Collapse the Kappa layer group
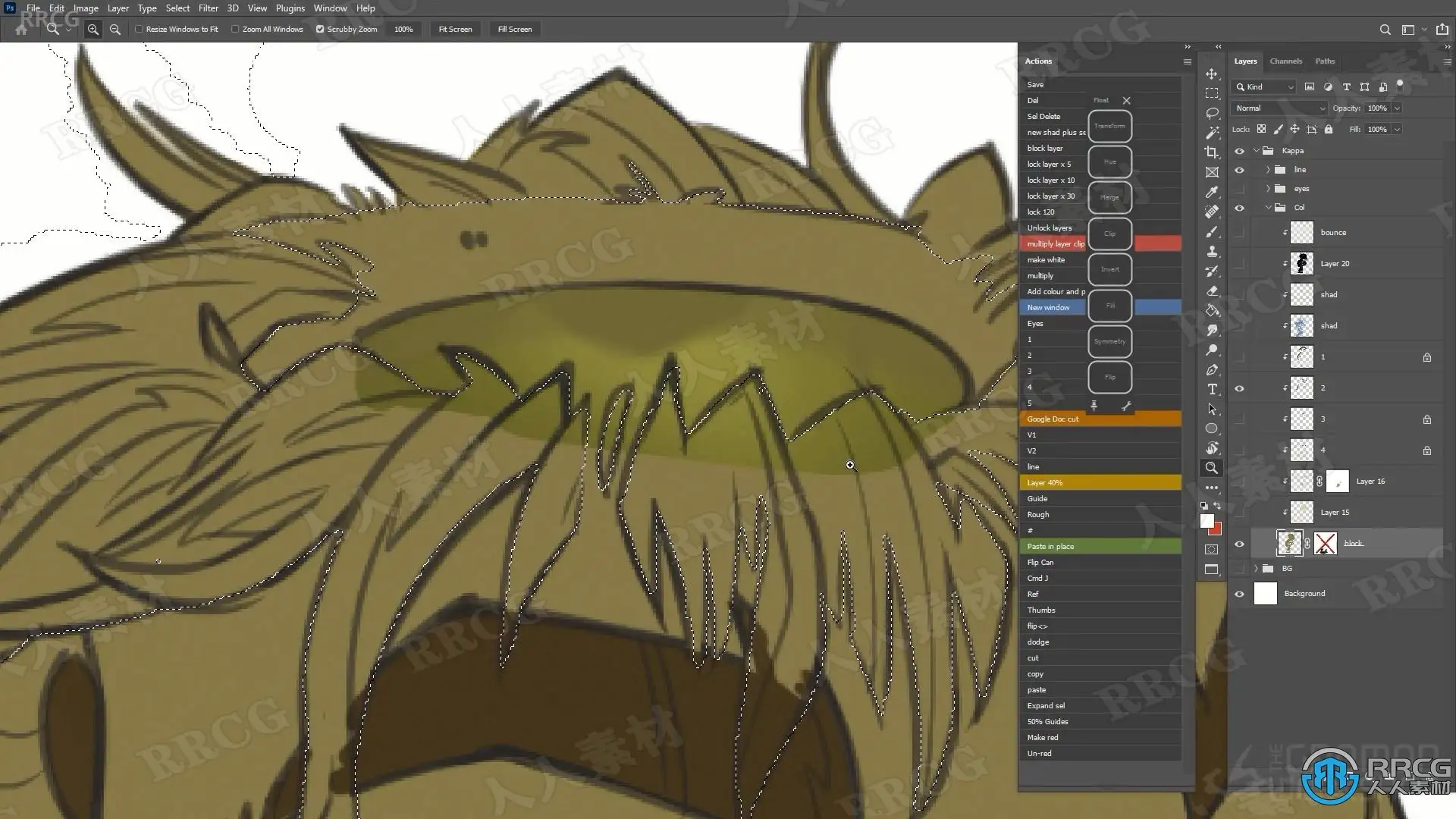The image size is (1456, 819). click(x=1256, y=151)
